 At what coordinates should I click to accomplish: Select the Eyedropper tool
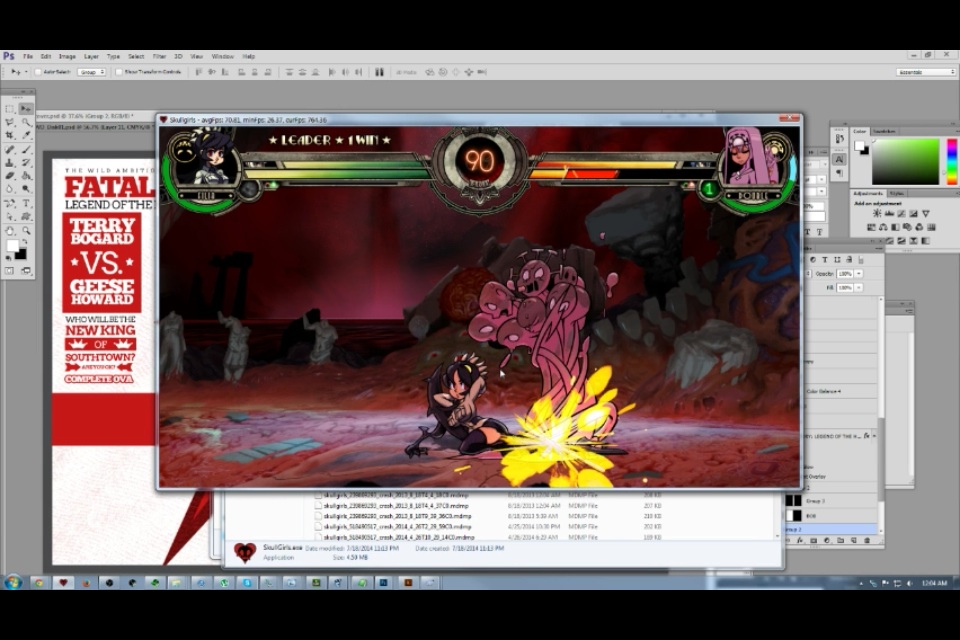[26, 136]
